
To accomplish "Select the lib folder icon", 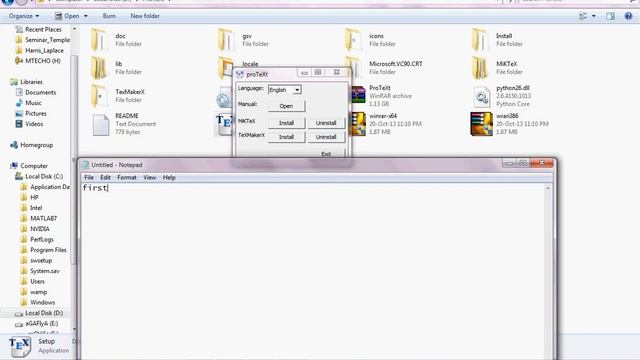I will (99, 68).
